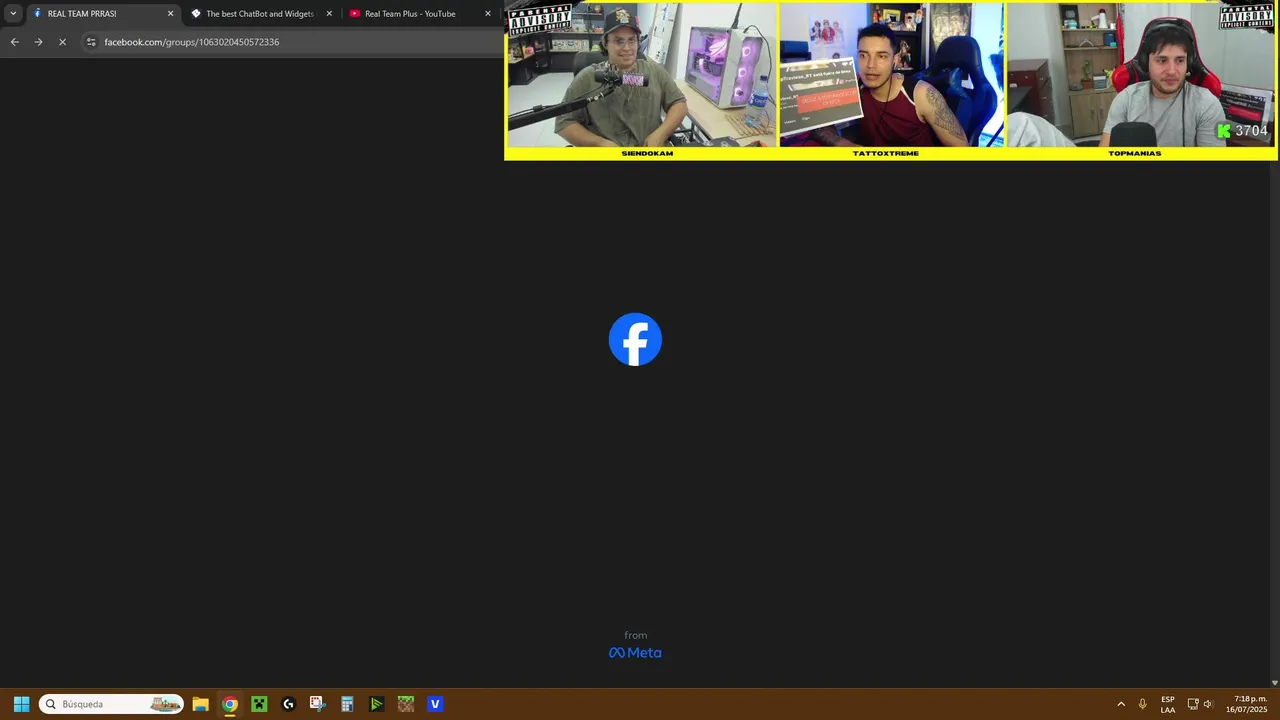Screen dimensions: 1280x720
Task: Show hidden system tray icons
Action: (x=1121, y=704)
